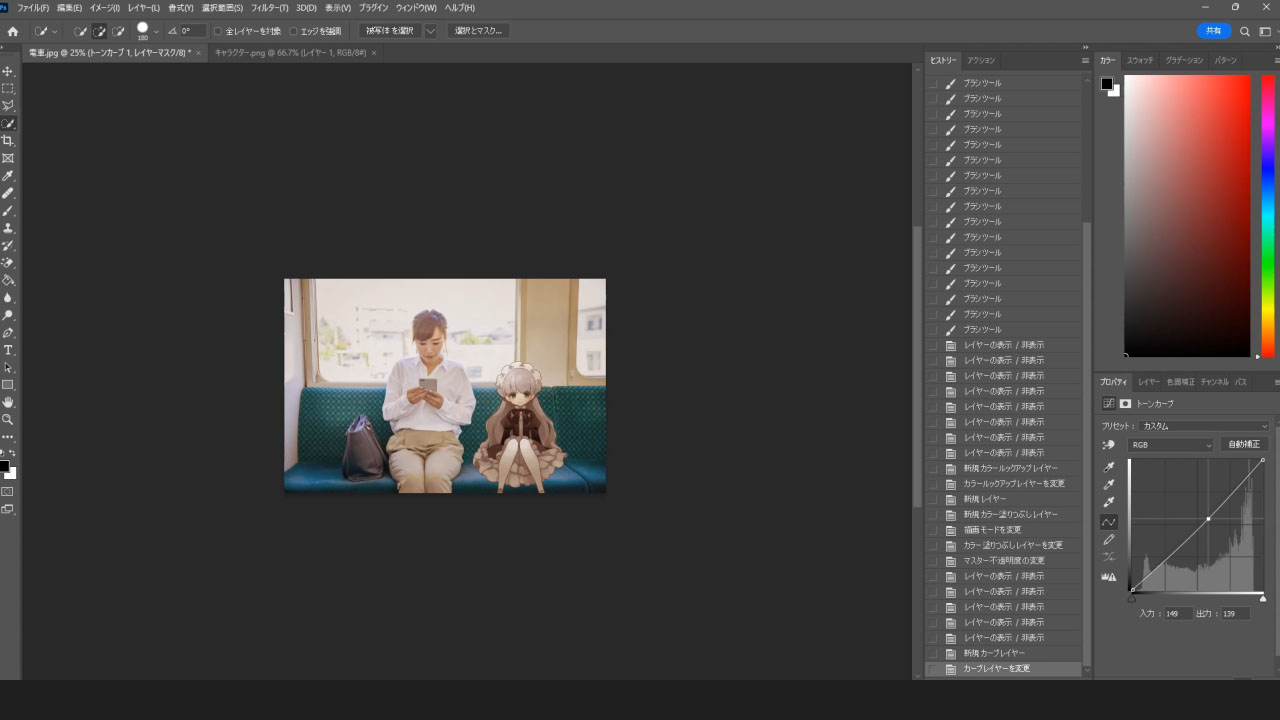Select the Brush tool in left toolbar
Screen dimensions: 1280x720
pos(8,211)
